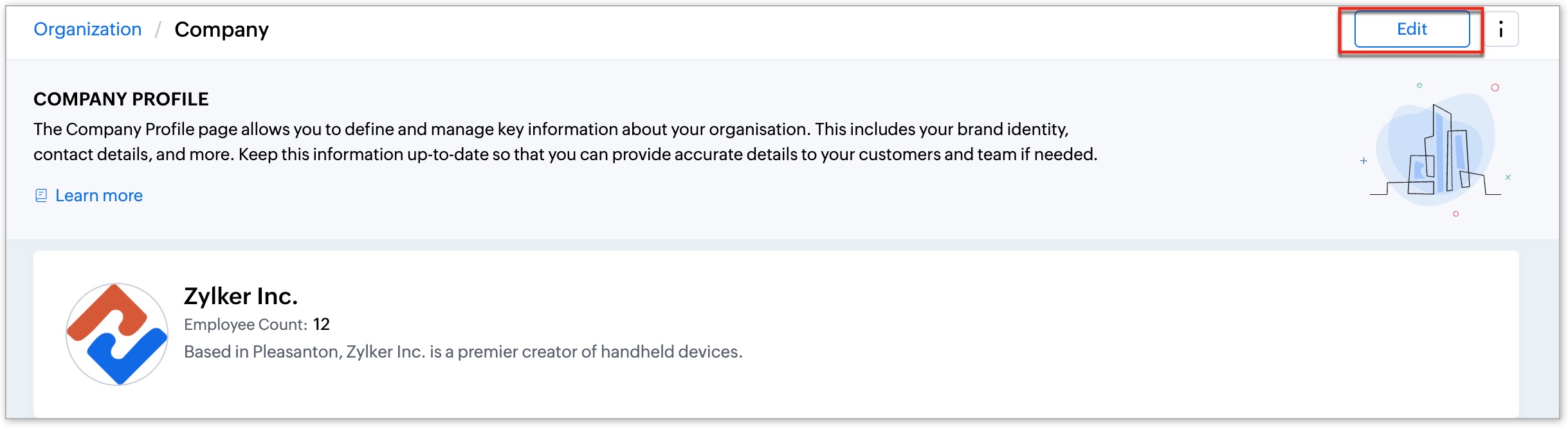Viewport: 1568px width, 427px height.
Task: Click the small green circle above illustration
Action: tap(1419, 86)
